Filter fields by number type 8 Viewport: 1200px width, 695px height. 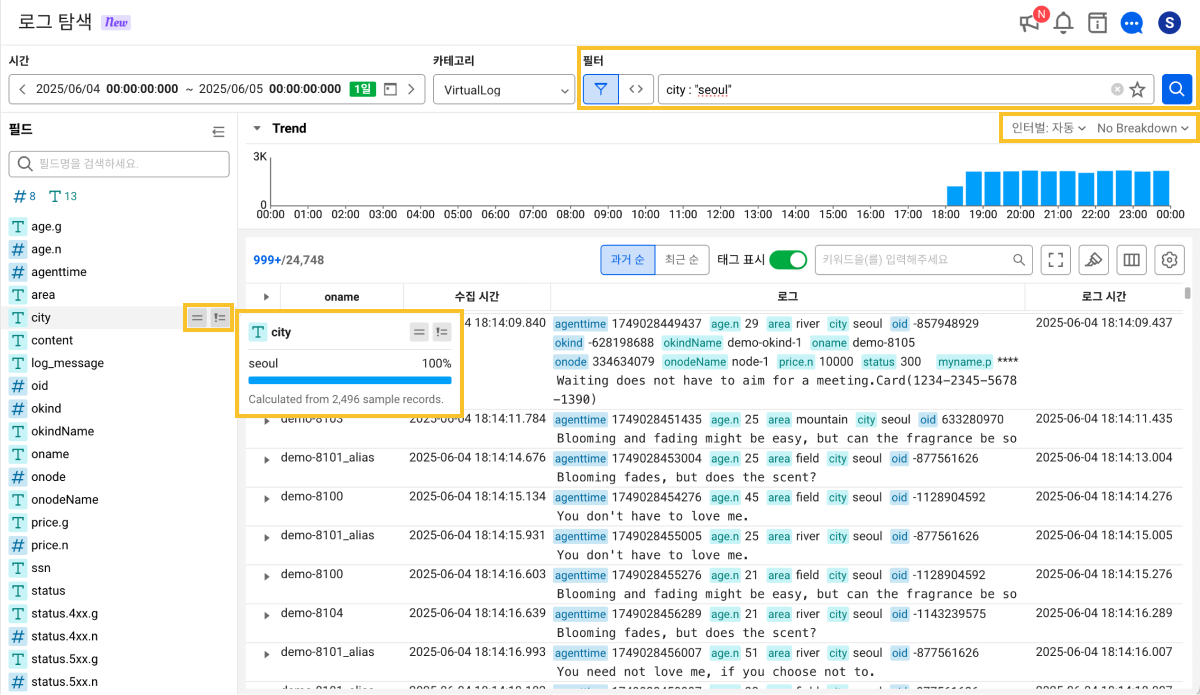pos(25,196)
